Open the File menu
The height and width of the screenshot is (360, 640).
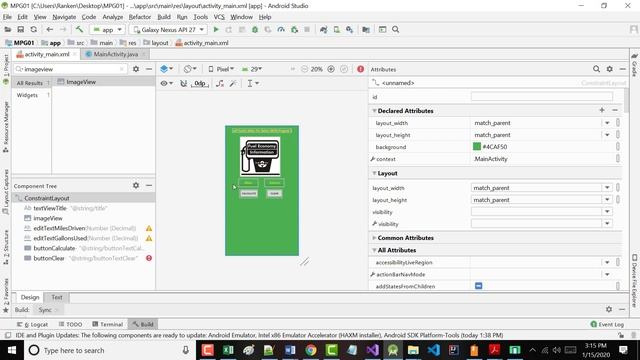7,17
